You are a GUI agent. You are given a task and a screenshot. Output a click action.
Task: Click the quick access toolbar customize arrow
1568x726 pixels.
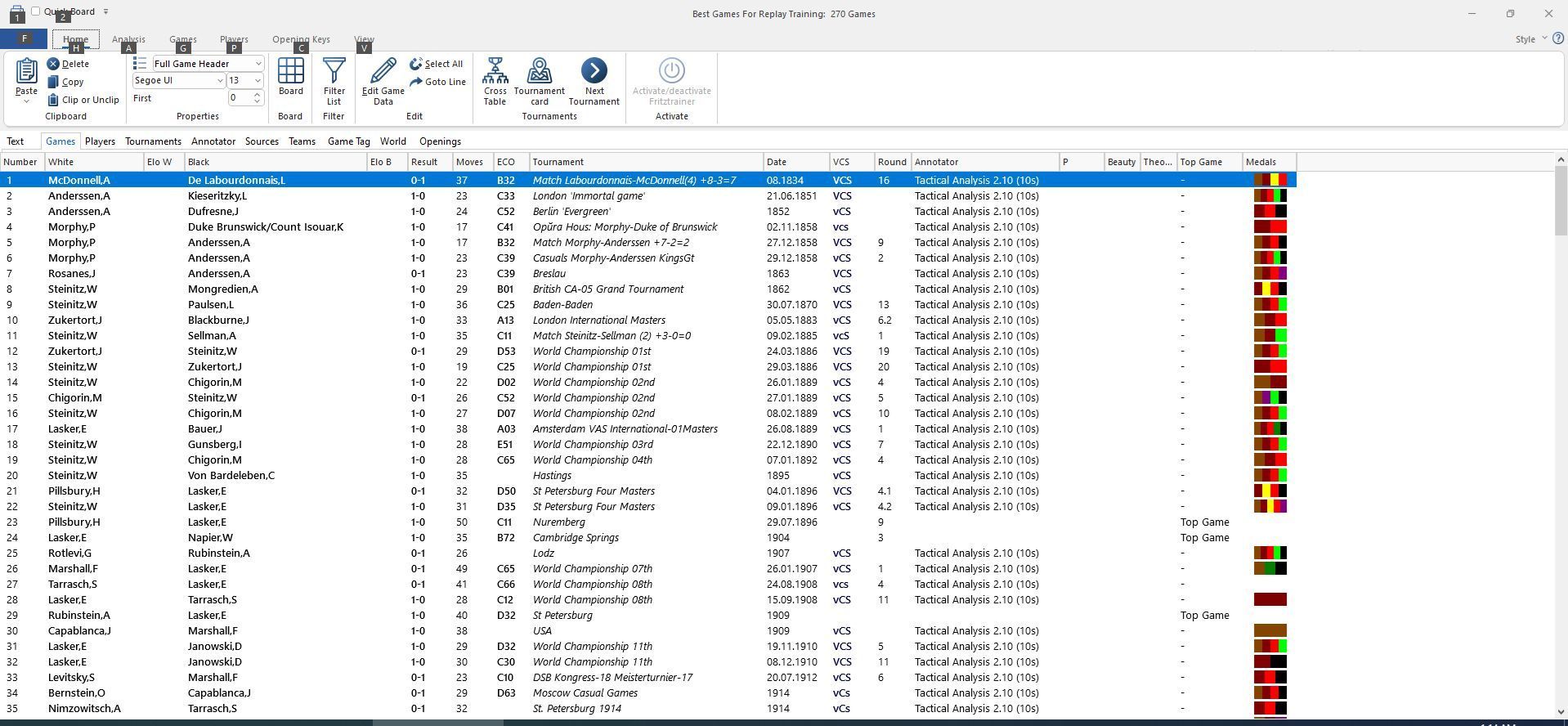pyautogui.click(x=105, y=11)
